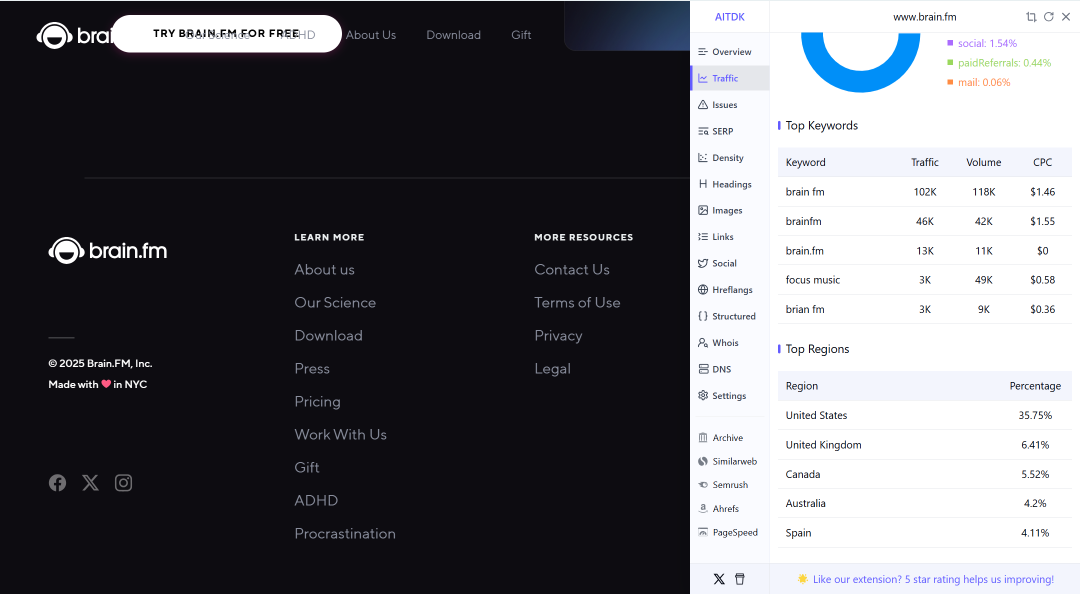The image size is (1080, 594).
Task: Open the Gift footer link
Action: coord(307,468)
